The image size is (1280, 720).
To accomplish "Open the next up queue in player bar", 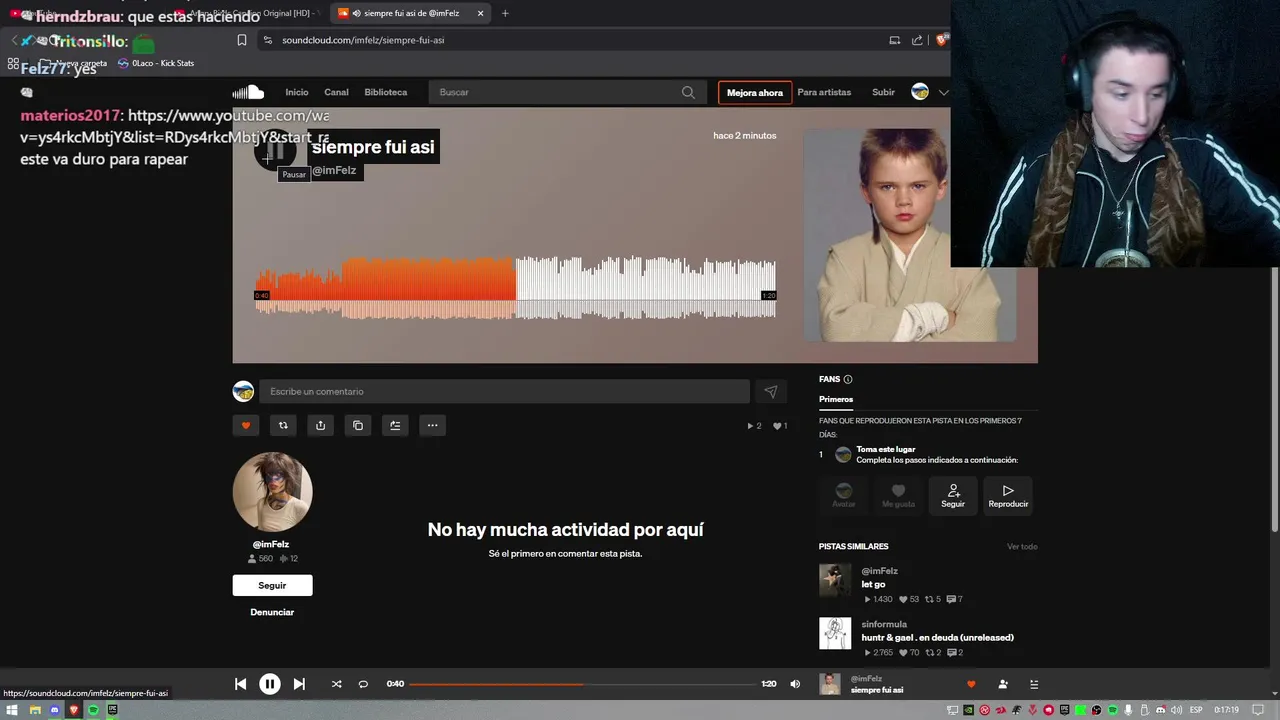I will pos(1034,684).
